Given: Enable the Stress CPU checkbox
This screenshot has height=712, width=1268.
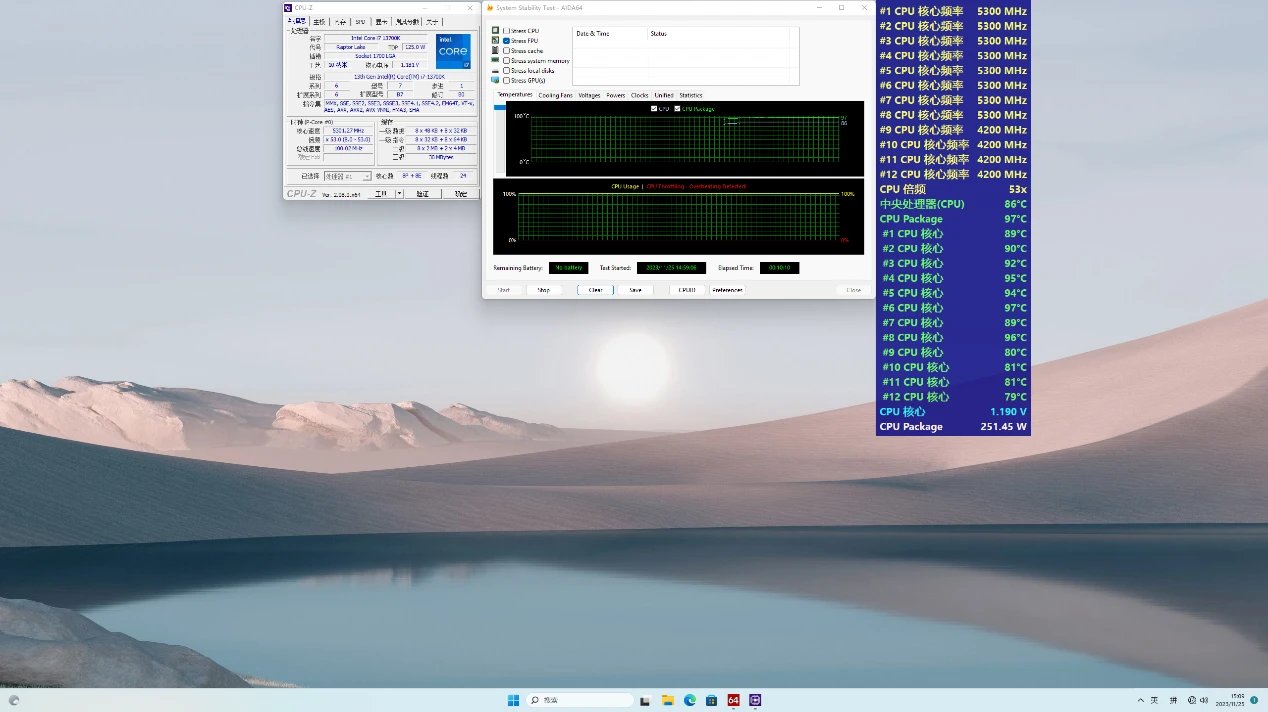Looking at the screenshot, I should pos(506,31).
